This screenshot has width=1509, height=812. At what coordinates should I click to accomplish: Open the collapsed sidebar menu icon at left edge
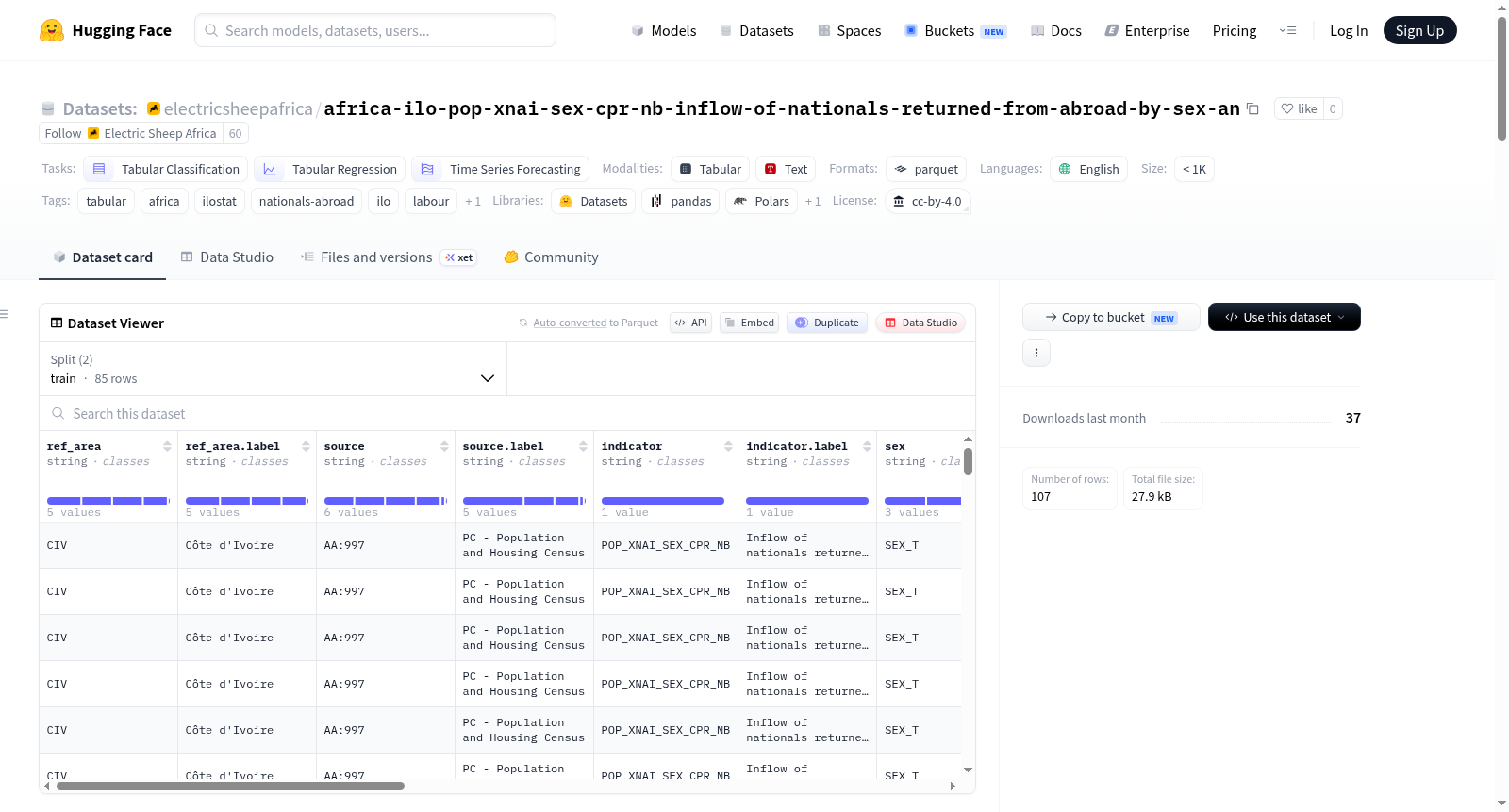5,314
